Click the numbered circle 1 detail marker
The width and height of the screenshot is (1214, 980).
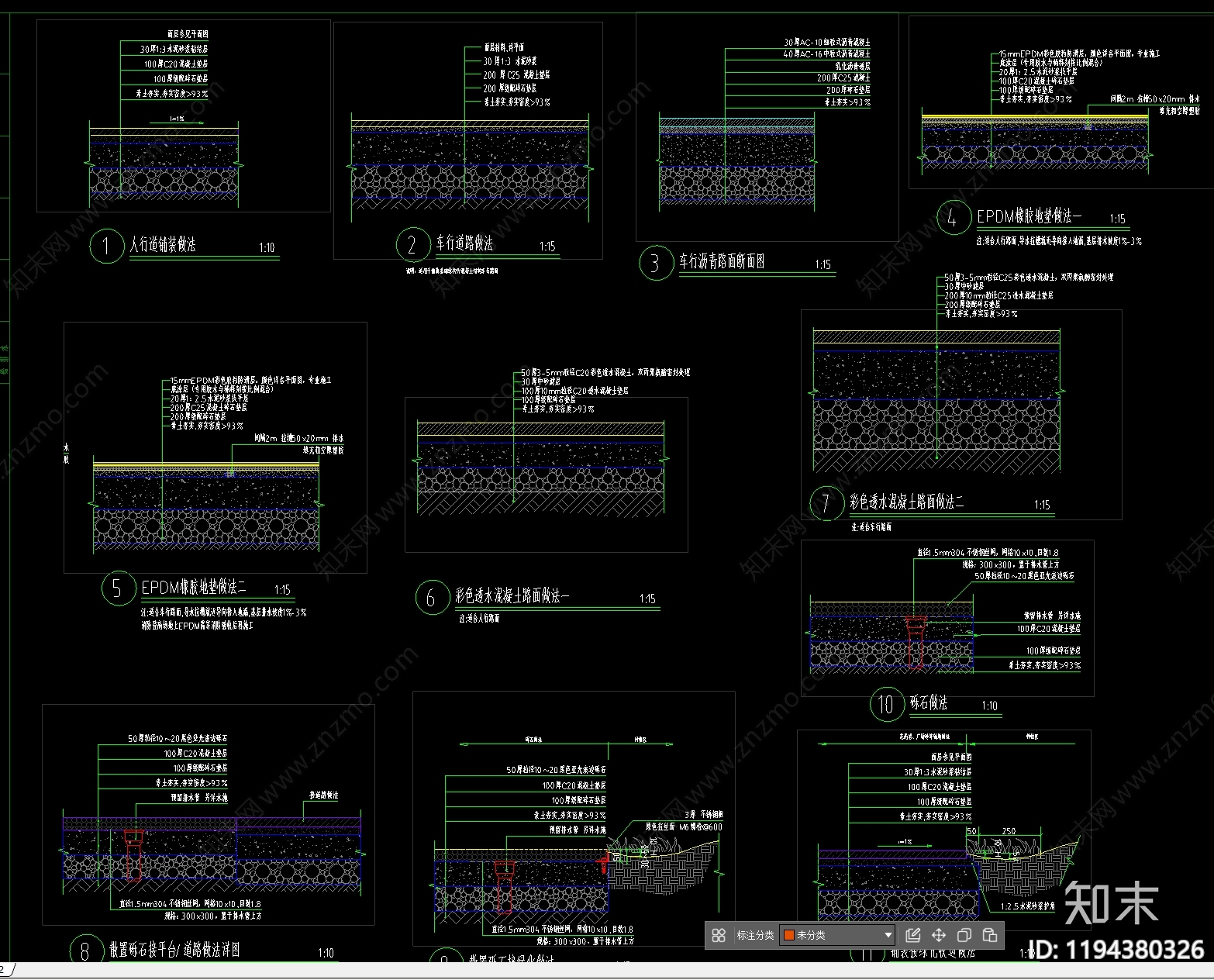pos(106,247)
